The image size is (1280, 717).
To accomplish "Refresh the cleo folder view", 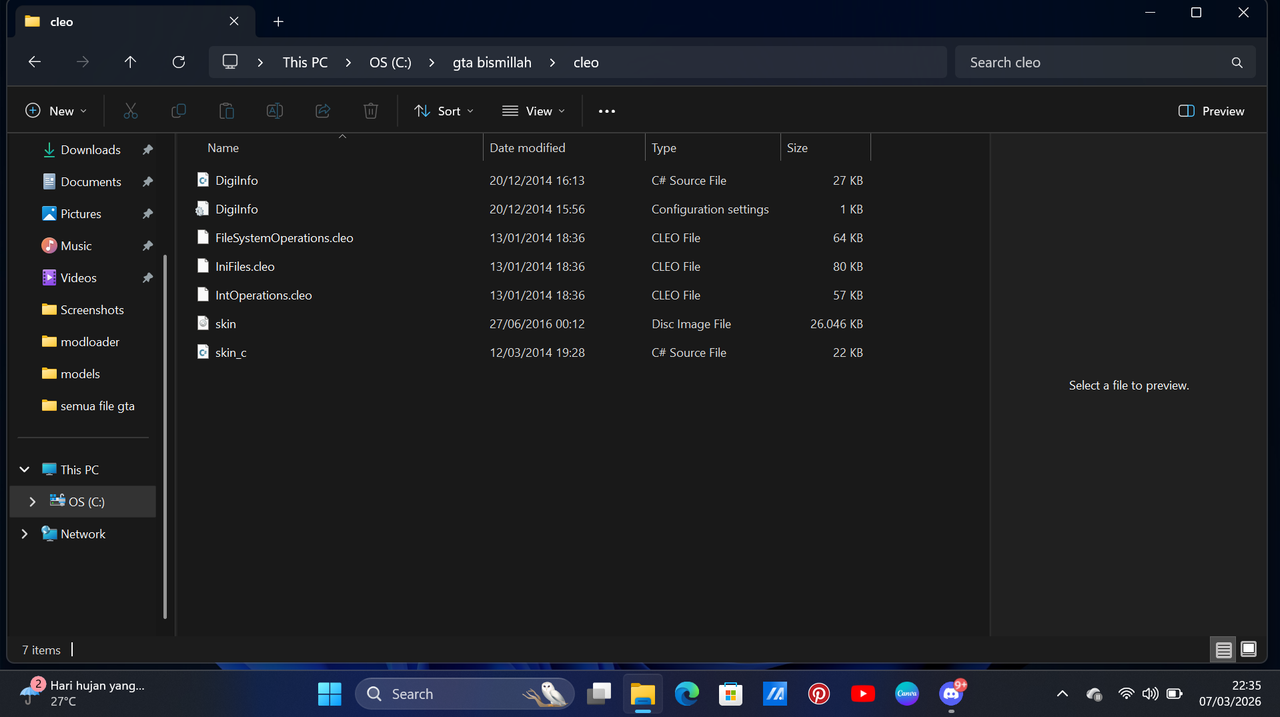I will click(x=178, y=62).
